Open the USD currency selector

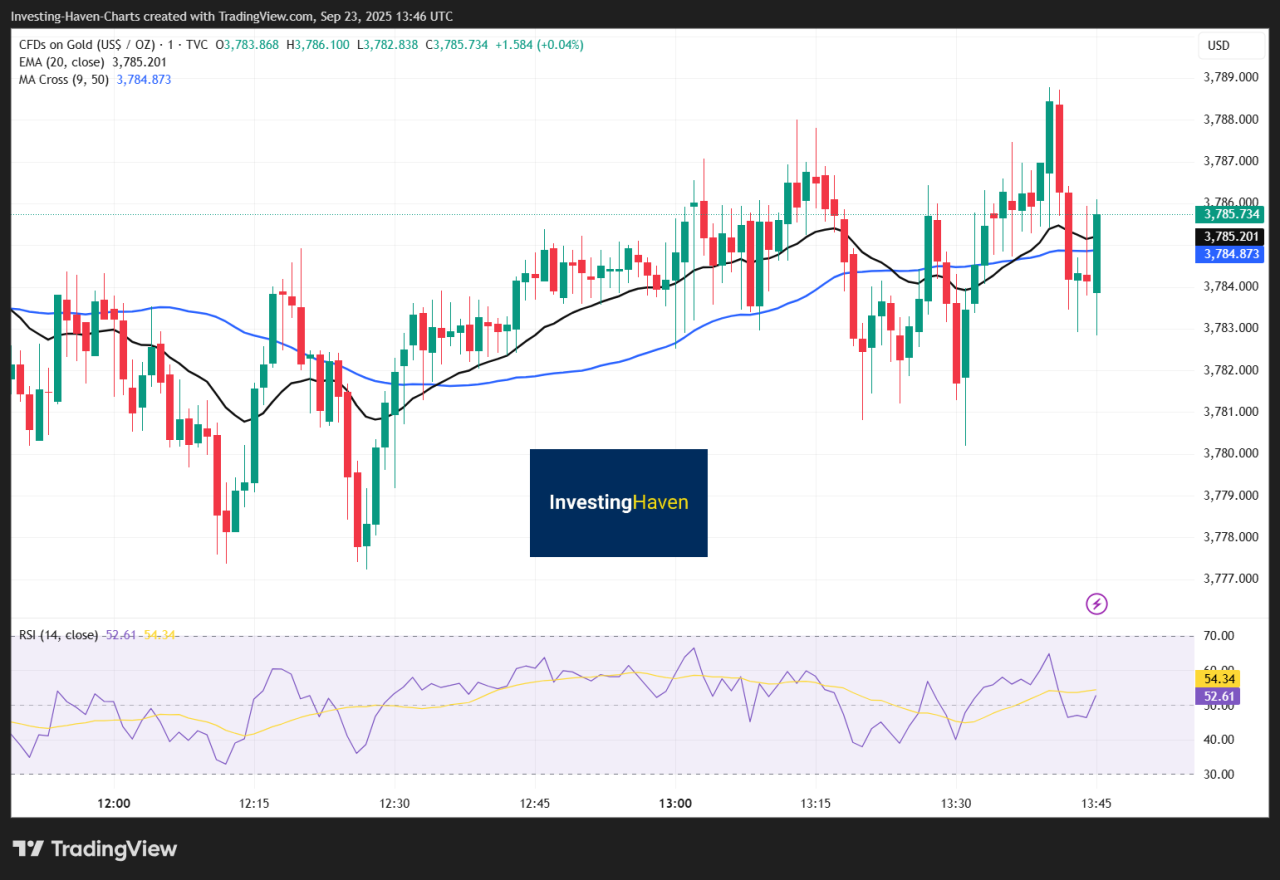[x=1218, y=46]
